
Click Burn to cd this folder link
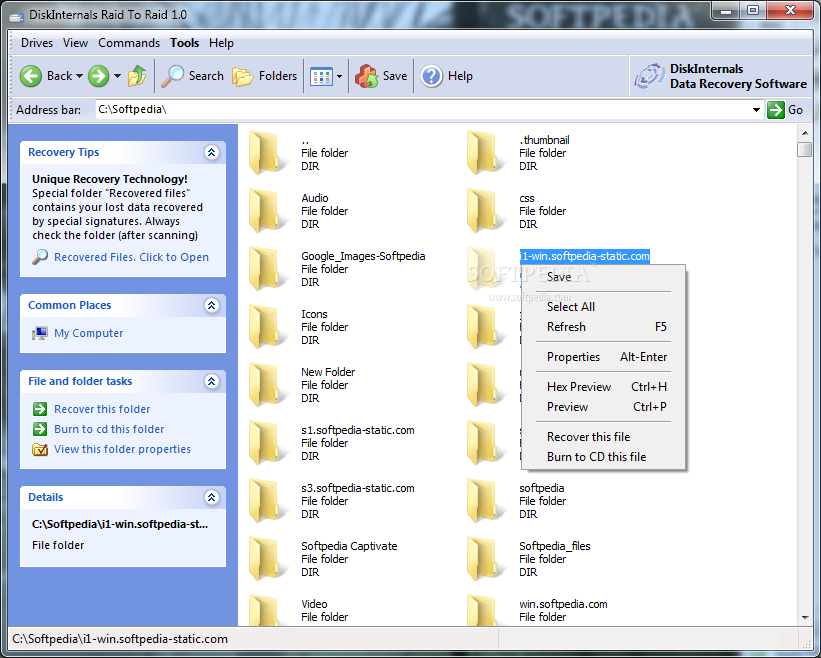[x=109, y=429]
